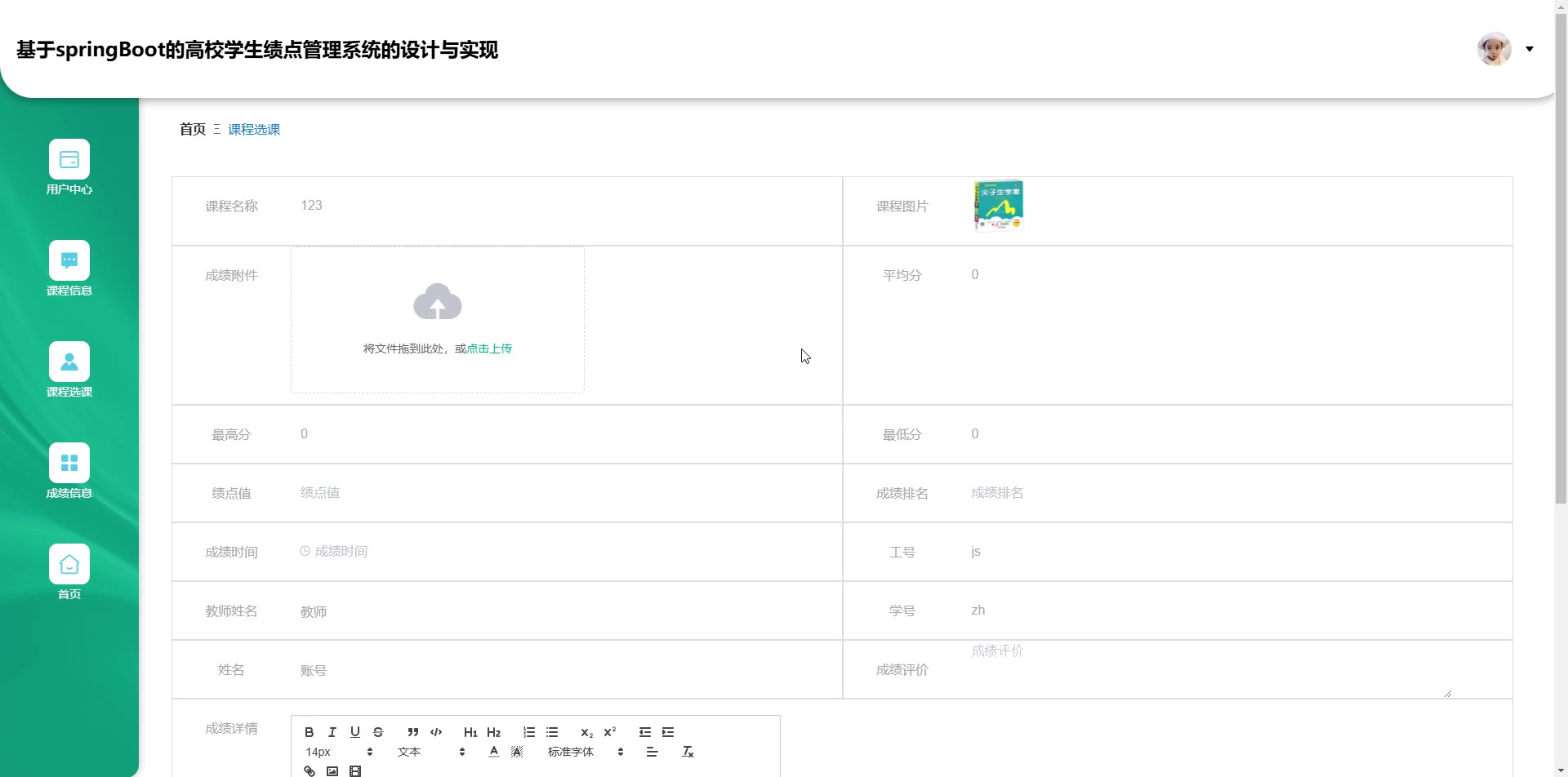Click the 首页 breadcrumb
1568x777 pixels.
click(193, 129)
